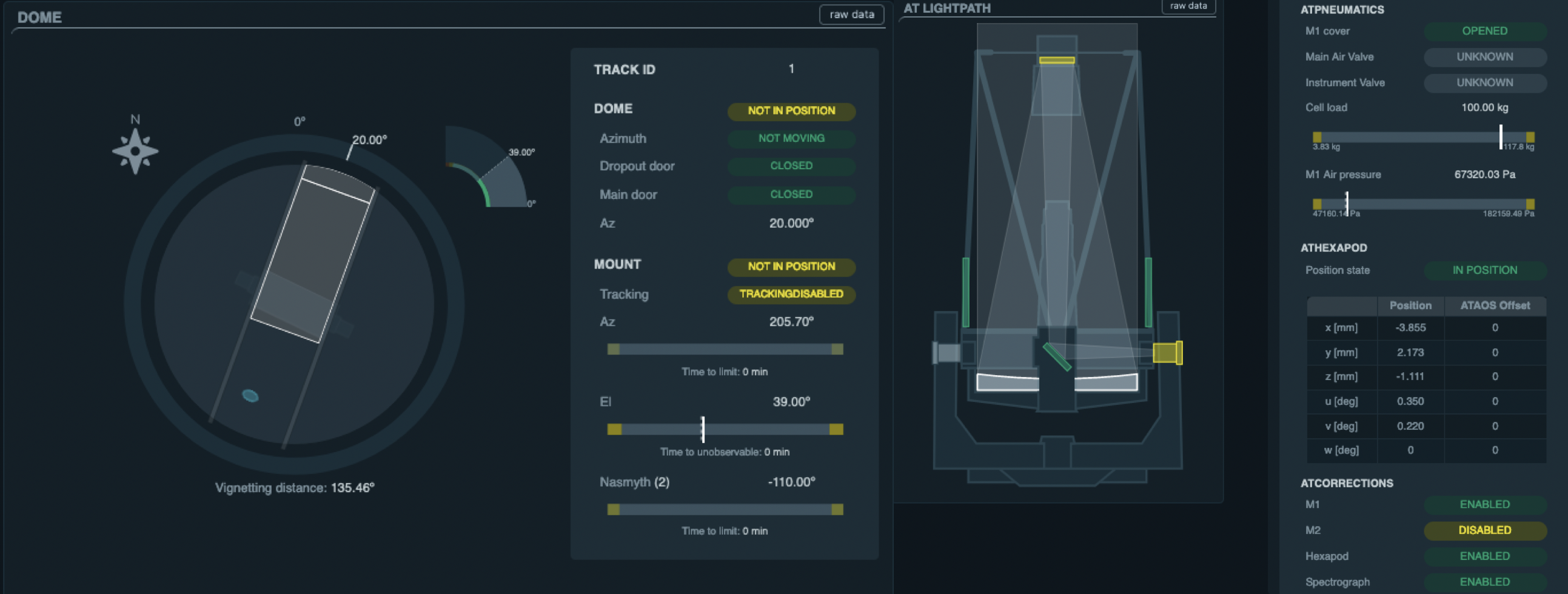1568x594 pixels.
Task: Click the x [mm] position value -3.855
Action: (1410, 328)
